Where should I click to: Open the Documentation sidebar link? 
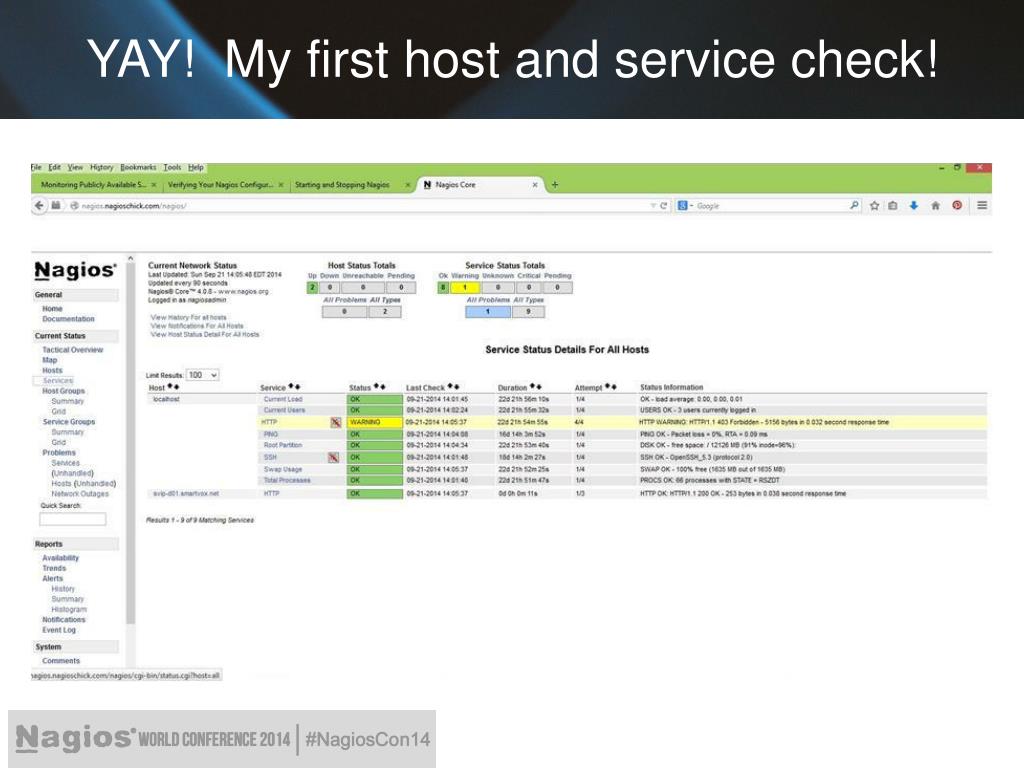[x=69, y=319]
